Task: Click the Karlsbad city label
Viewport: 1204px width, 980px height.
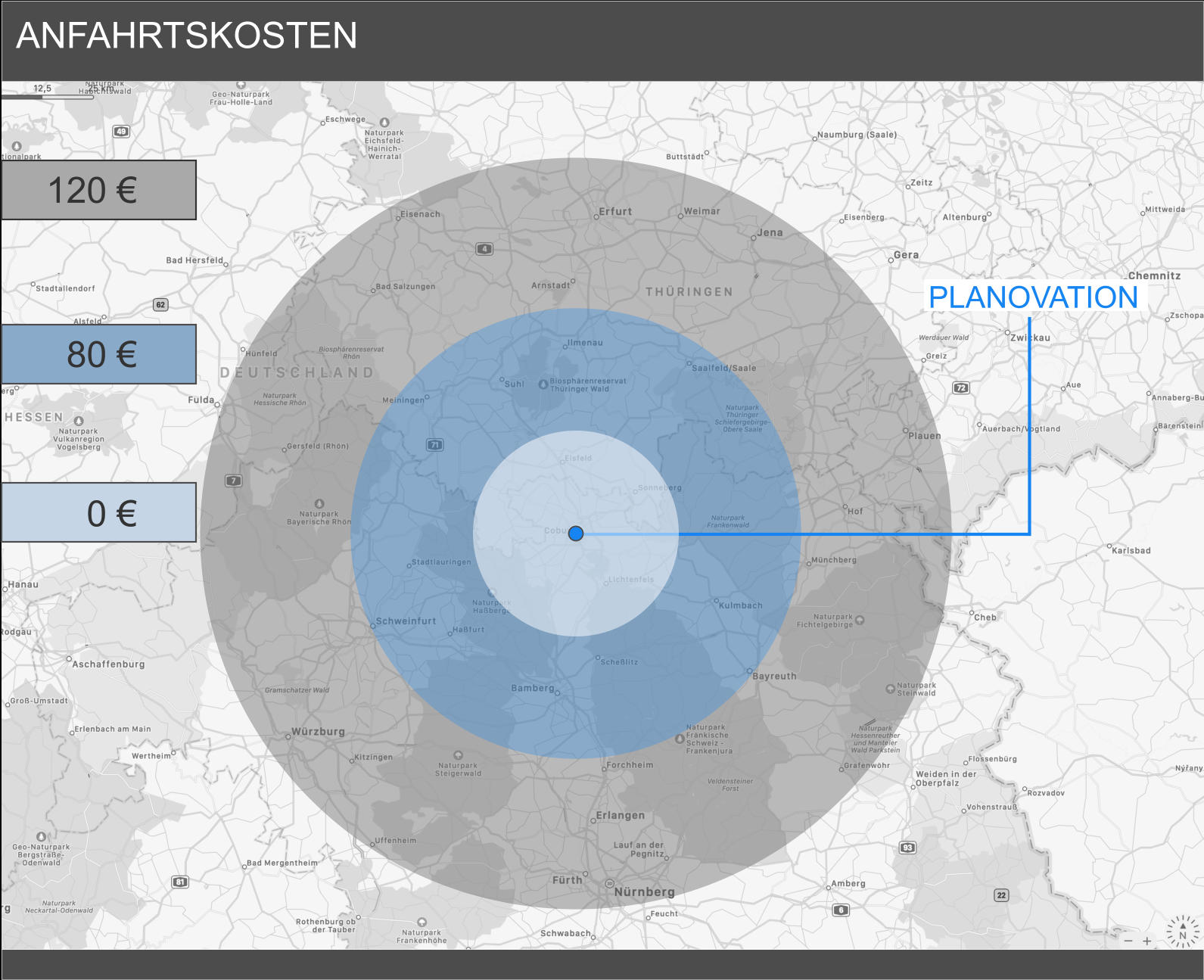Action: 1131,550
